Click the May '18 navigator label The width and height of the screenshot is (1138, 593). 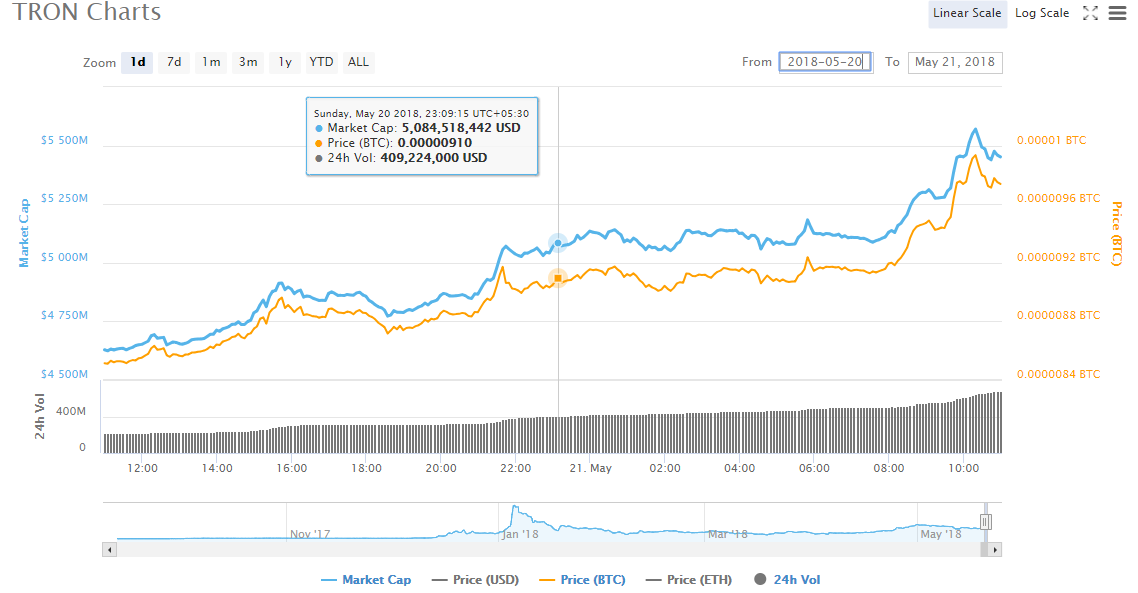click(x=941, y=534)
